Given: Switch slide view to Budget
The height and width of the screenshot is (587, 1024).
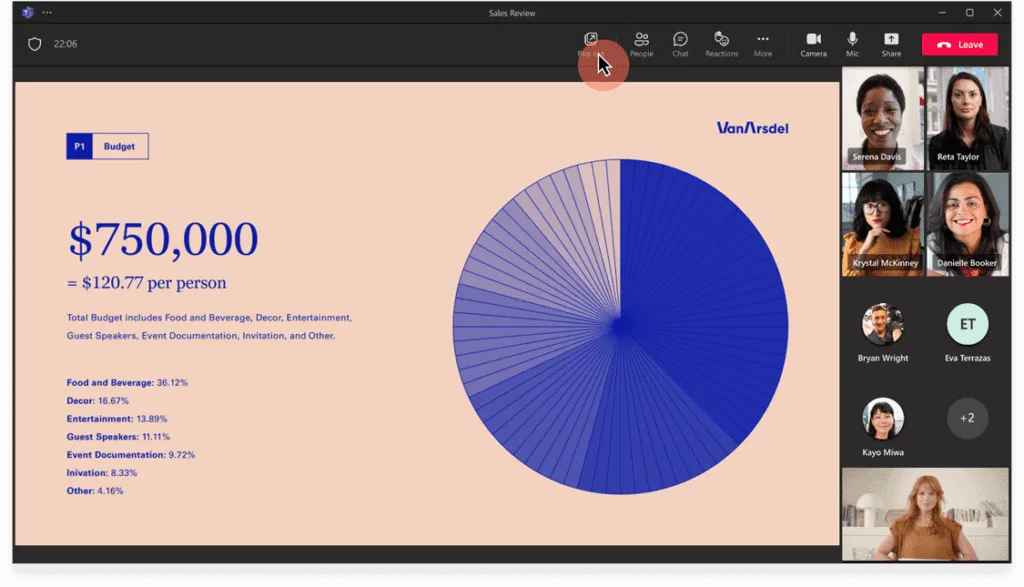Looking at the screenshot, I should pos(119,145).
